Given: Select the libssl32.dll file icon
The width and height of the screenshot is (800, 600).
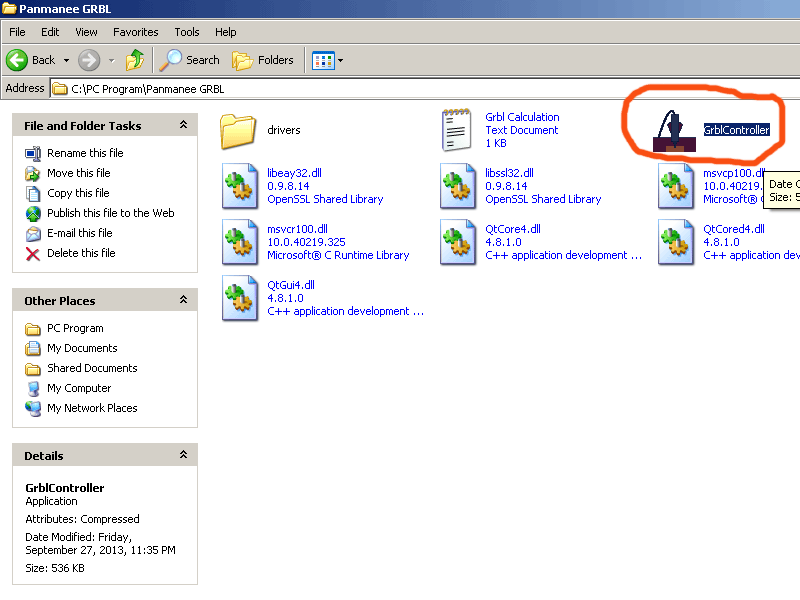Looking at the screenshot, I should click(x=458, y=186).
